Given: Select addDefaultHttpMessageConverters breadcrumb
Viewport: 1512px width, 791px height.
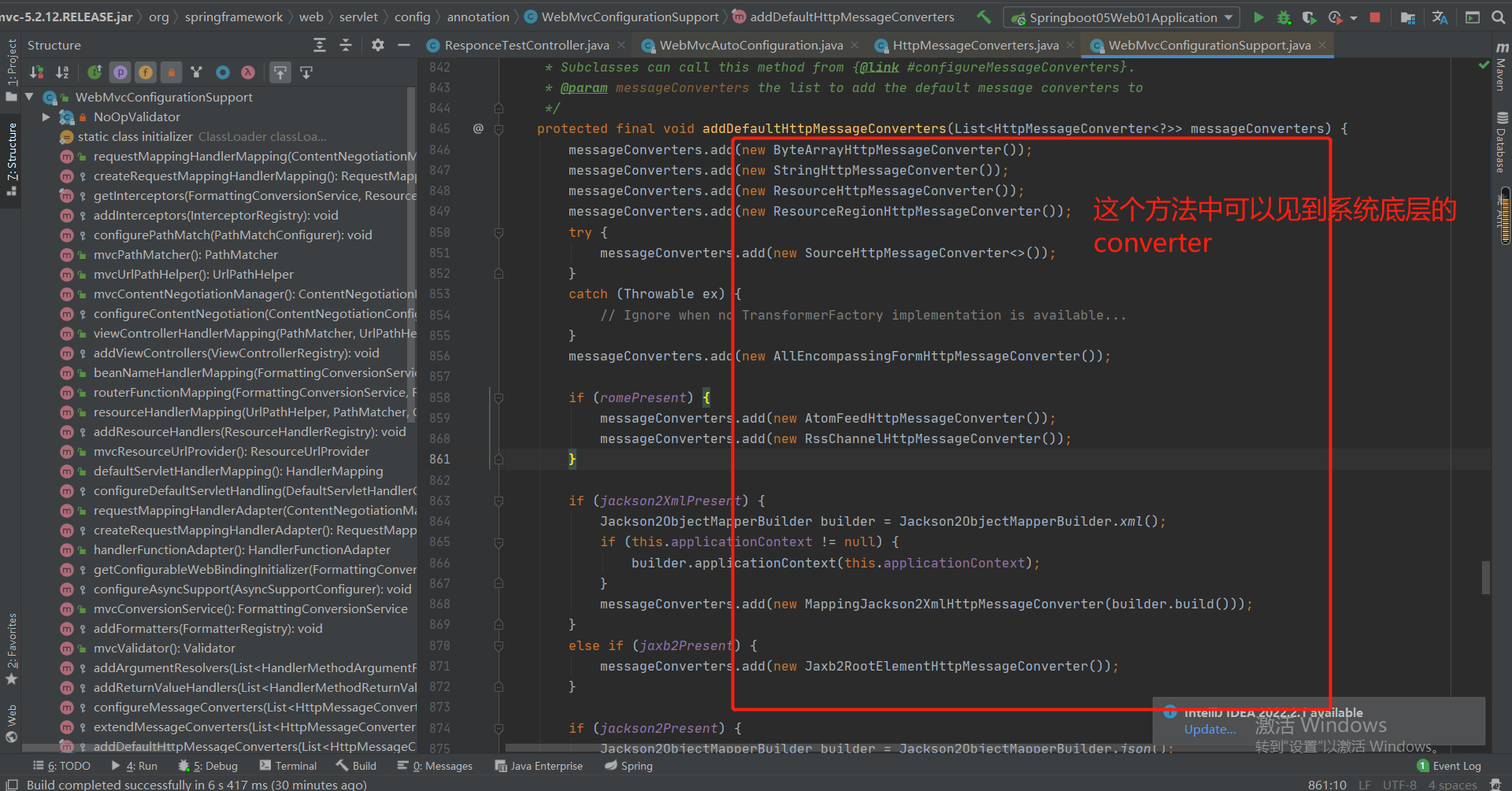Looking at the screenshot, I should click(843, 17).
